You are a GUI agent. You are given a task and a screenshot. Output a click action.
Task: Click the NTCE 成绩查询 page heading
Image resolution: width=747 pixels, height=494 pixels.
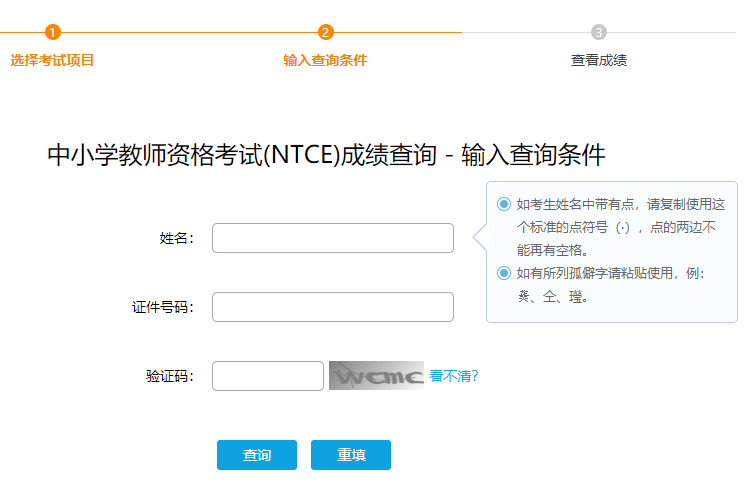coord(326,154)
